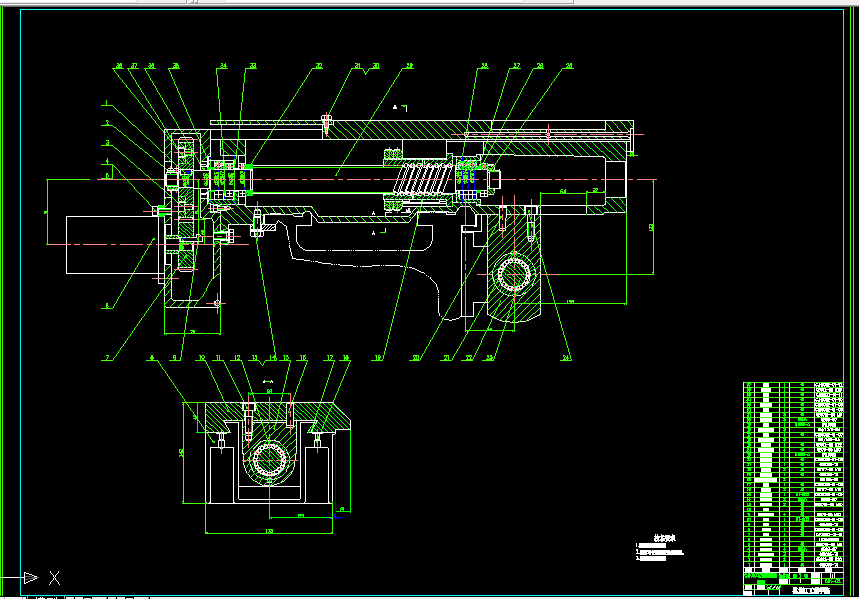Select part balloon number 7
Screen dimensions: 859x599
pyautogui.click(x=107, y=358)
